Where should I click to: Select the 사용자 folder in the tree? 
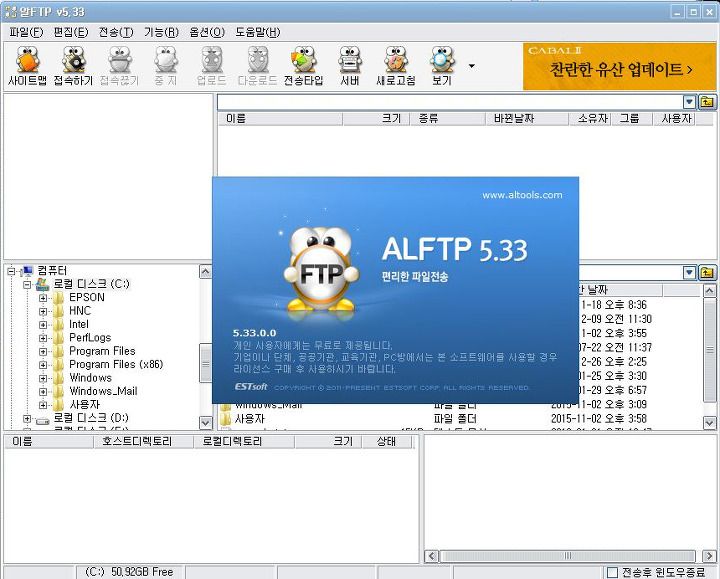click(x=84, y=405)
